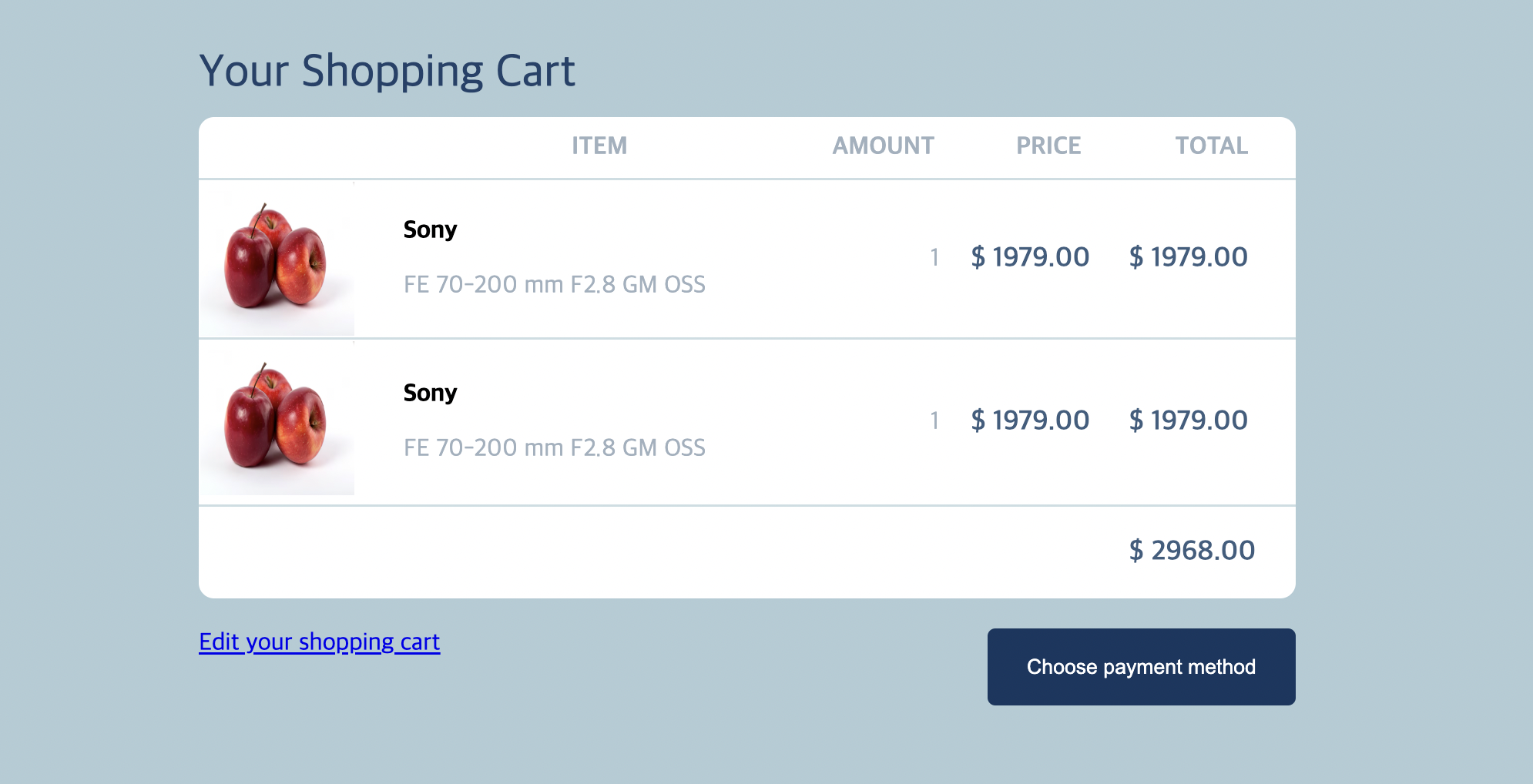This screenshot has height=784, width=1533.
Task: Click the $ 2968.00 grand total
Action: click(1192, 550)
